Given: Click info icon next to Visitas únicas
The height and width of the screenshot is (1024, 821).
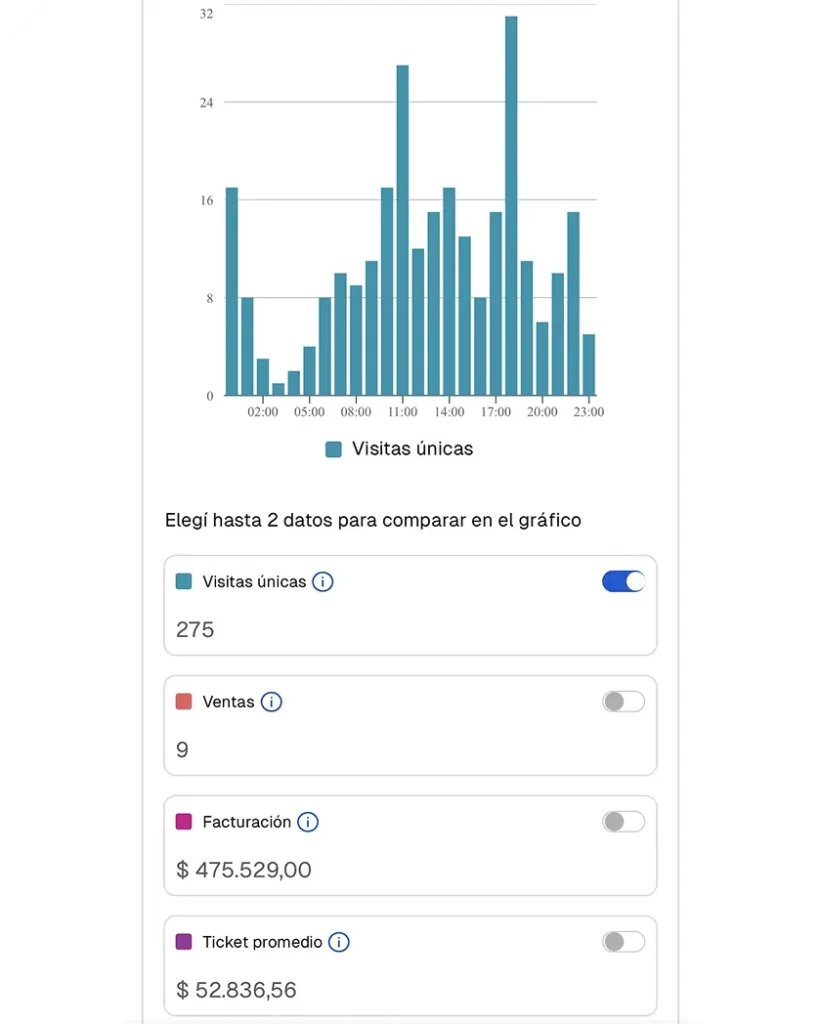Looking at the screenshot, I should coord(322,582).
